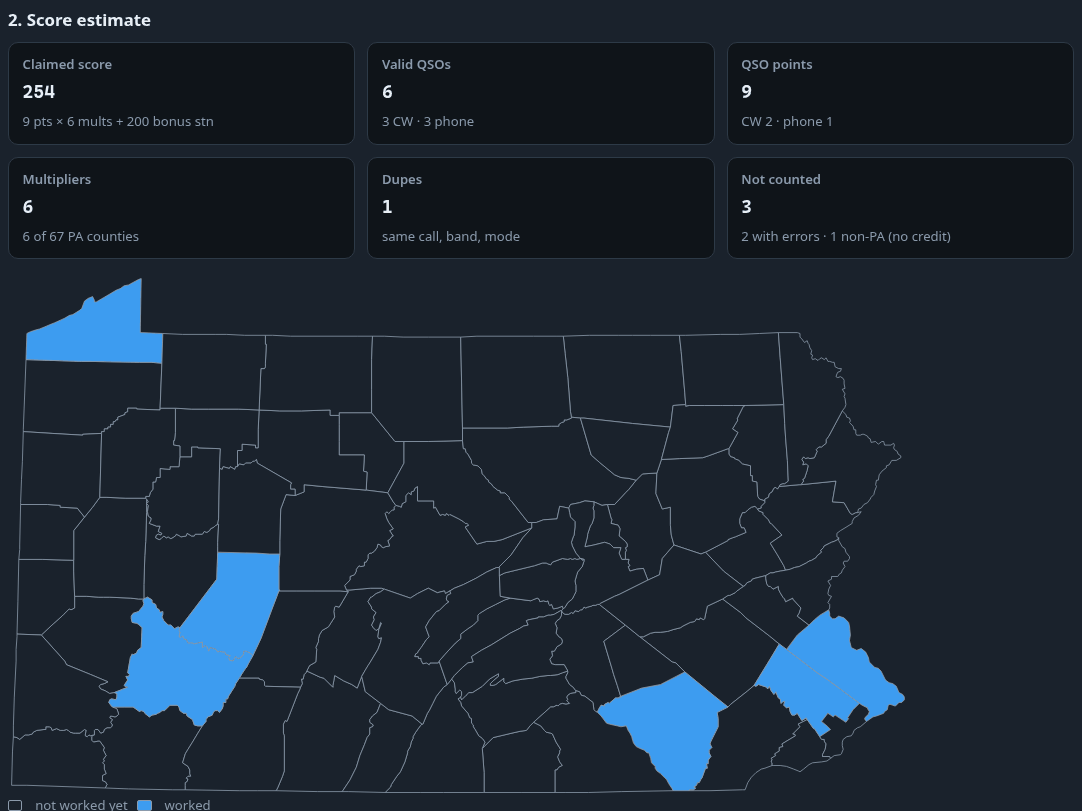Select the 'not worked yet' legend label
Screen dimensions: 1082x811
(81, 805)
